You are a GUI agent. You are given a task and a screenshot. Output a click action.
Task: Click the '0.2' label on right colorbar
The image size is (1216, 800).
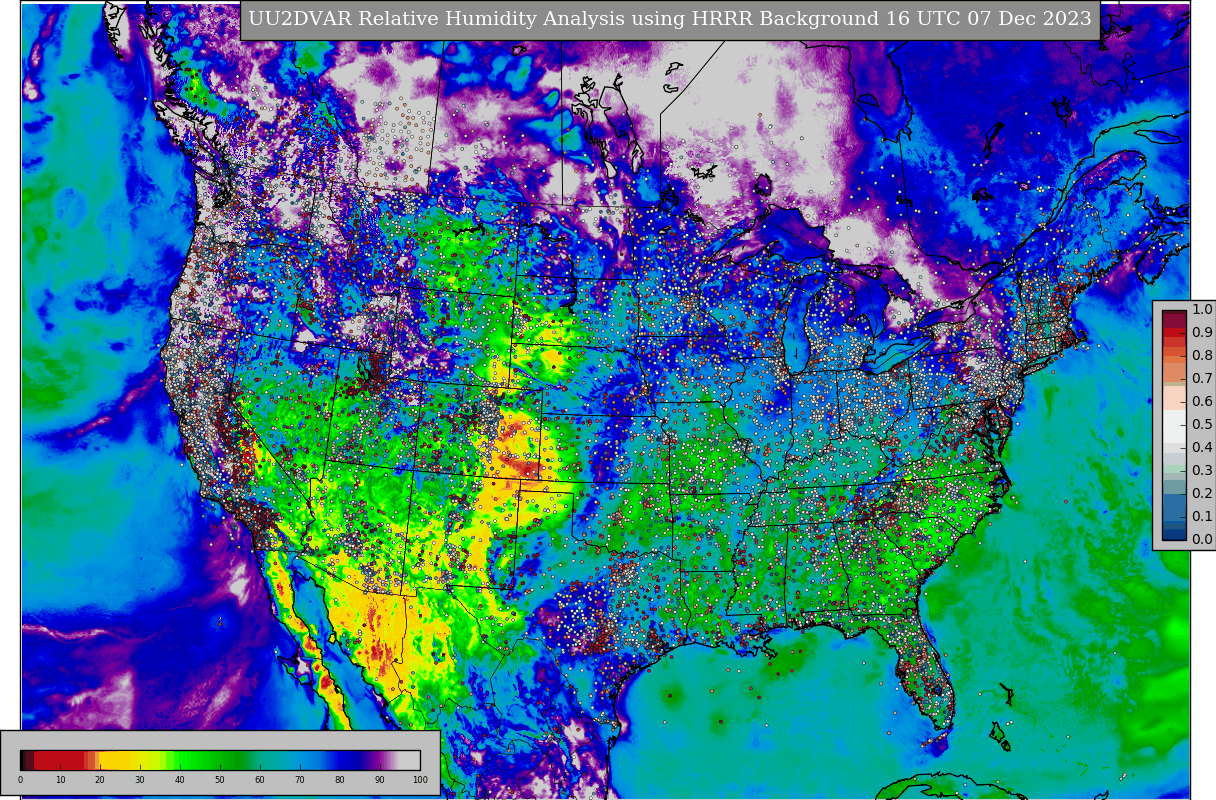pos(1202,493)
